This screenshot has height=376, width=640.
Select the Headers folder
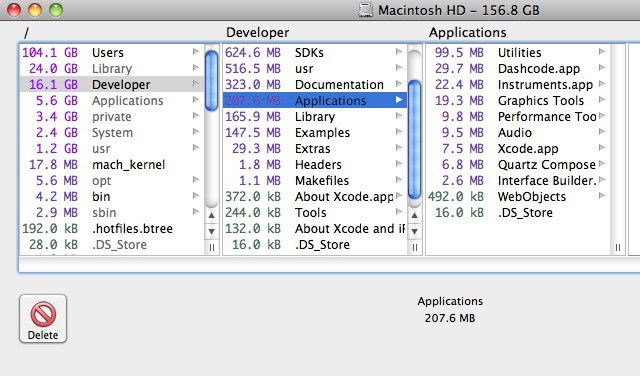click(x=315, y=164)
